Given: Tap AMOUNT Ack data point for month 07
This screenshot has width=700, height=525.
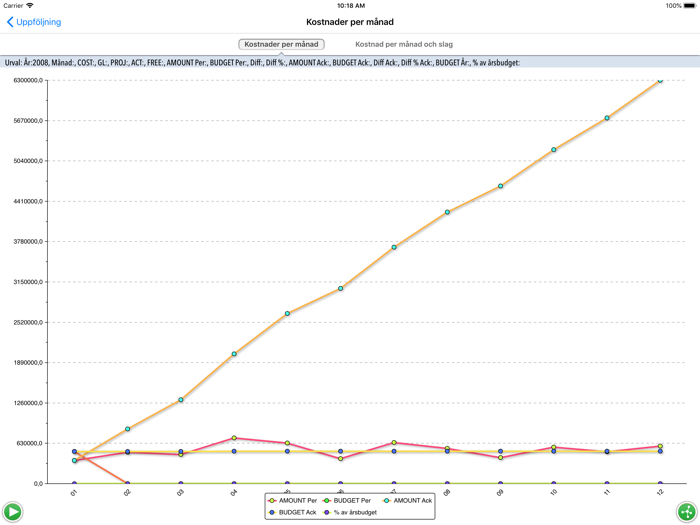Looking at the screenshot, I should (x=394, y=247).
